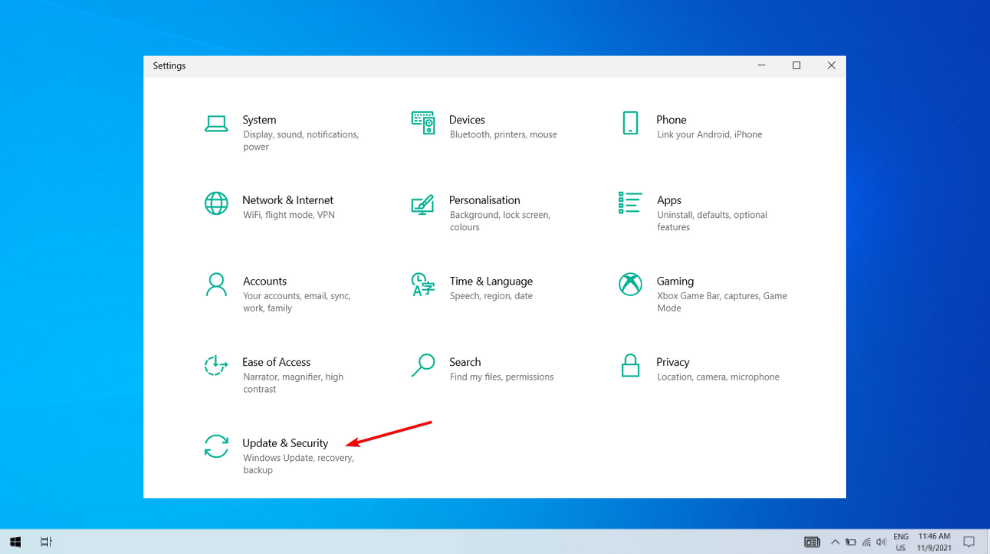Choose Time & Language settings
Image resolution: width=990 pixels, height=554 pixels.
(x=472, y=287)
